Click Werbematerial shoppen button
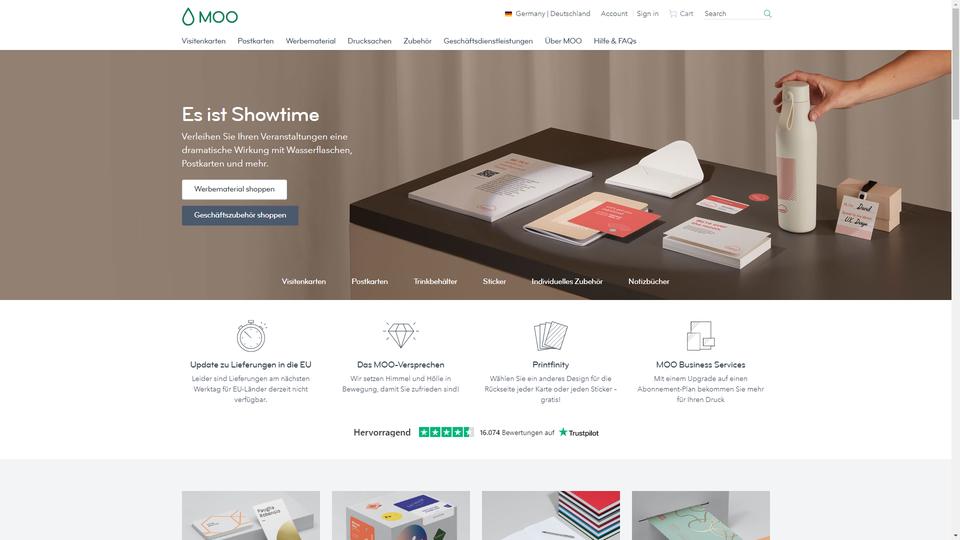960x540 pixels. tap(234, 189)
